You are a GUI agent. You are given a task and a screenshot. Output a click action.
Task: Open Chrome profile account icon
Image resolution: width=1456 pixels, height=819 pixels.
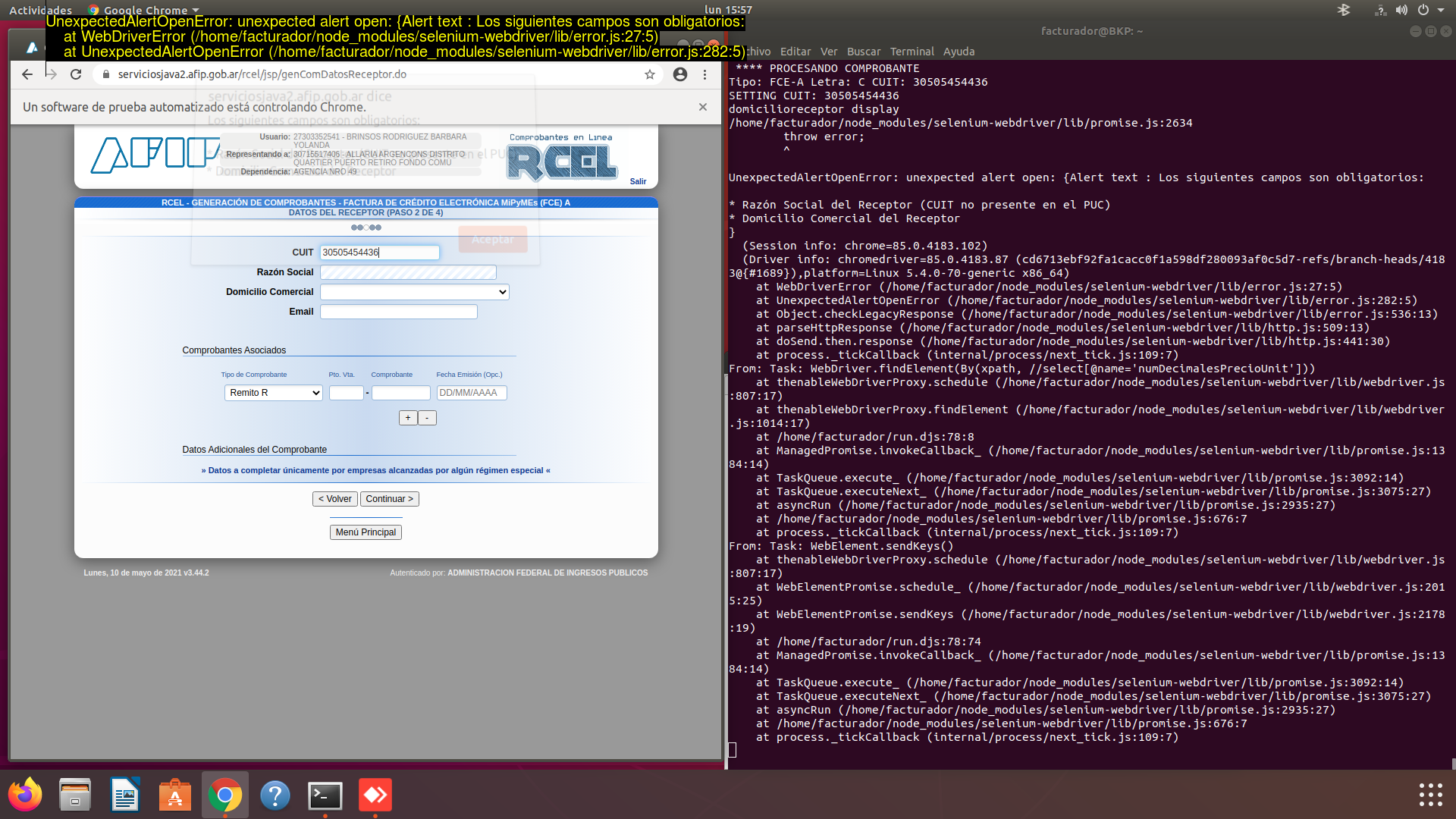click(x=680, y=74)
